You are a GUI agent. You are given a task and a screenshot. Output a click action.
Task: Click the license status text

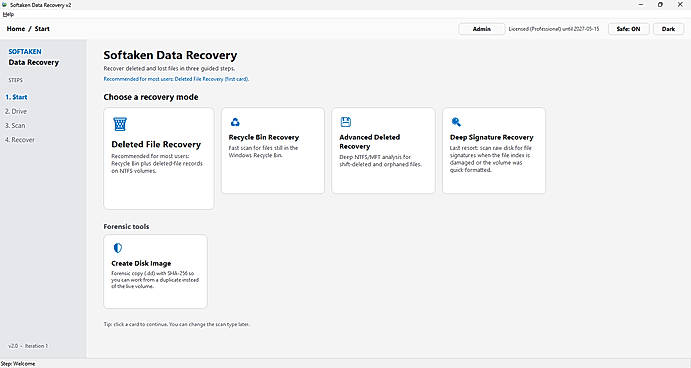[x=554, y=29]
